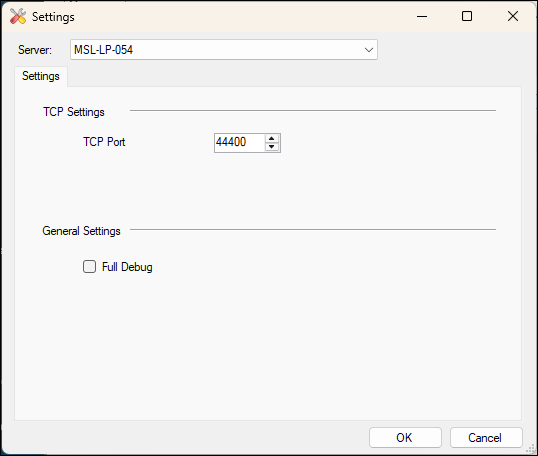Minimize the Settings window
The height and width of the screenshot is (456, 538).
422,16
